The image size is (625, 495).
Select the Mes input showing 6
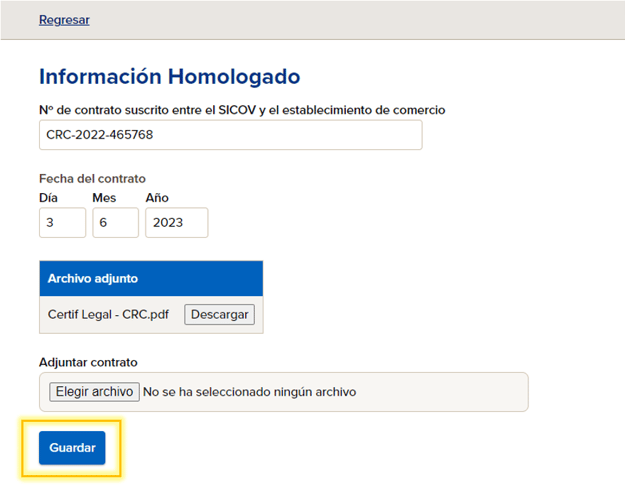pyautogui.click(x=116, y=222)
